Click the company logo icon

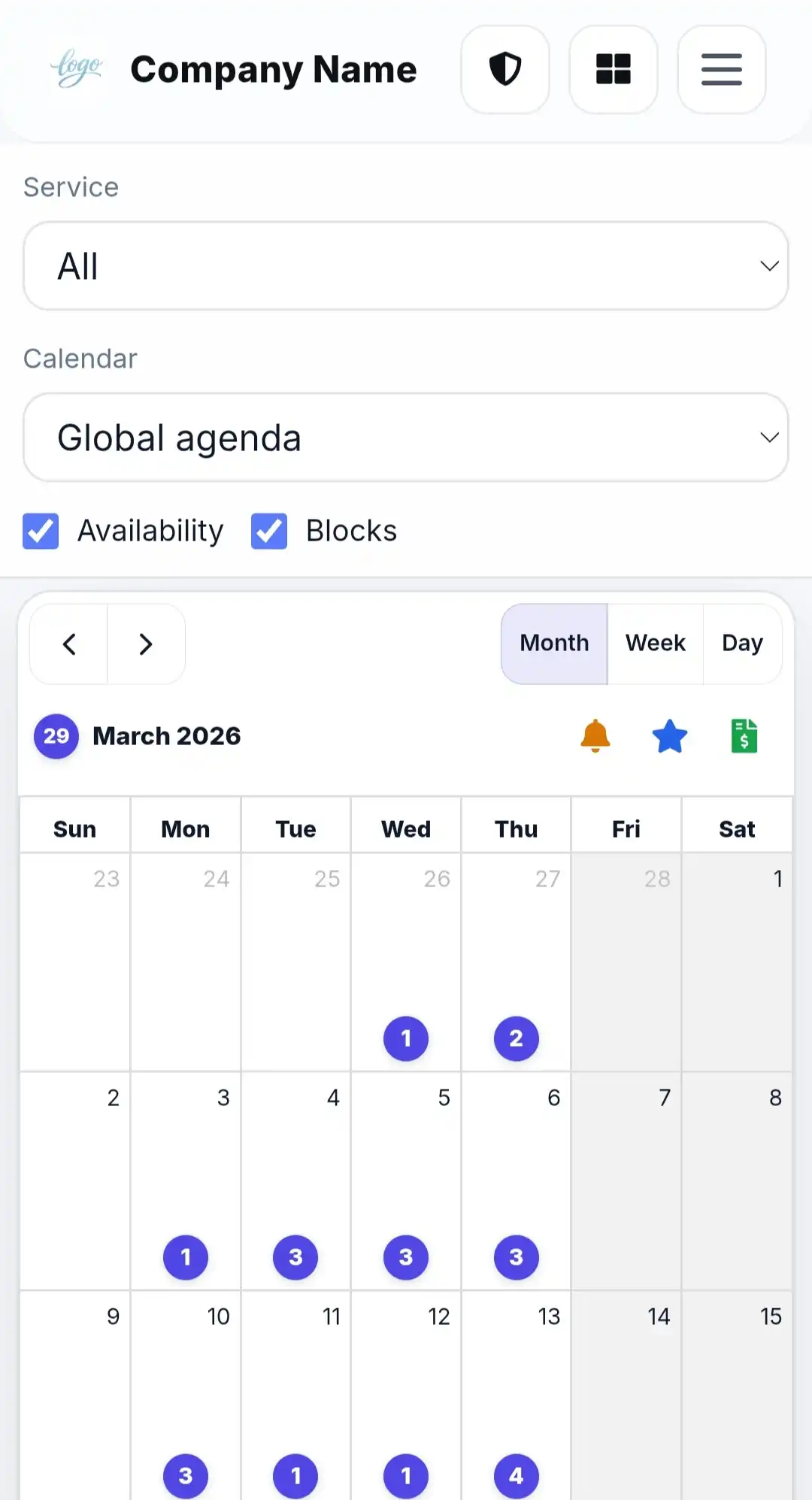tap(77, 69)
